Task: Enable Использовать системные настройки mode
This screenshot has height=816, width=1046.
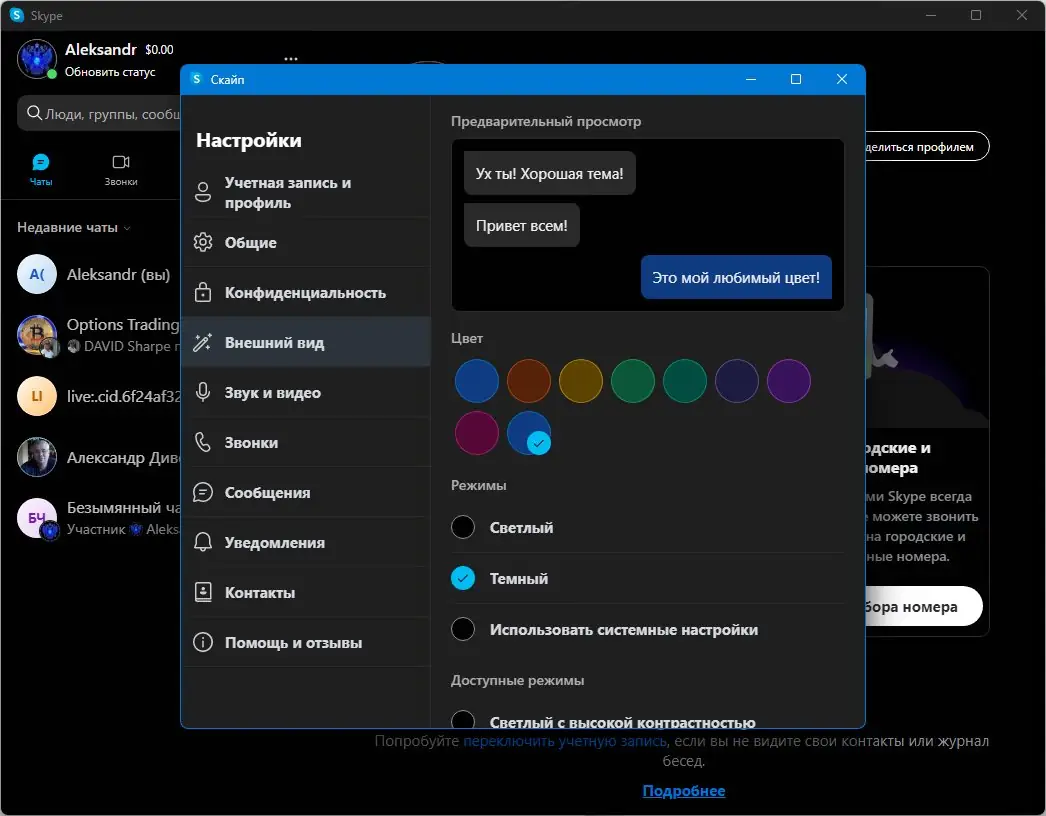Action: click(x=462, y=629)
